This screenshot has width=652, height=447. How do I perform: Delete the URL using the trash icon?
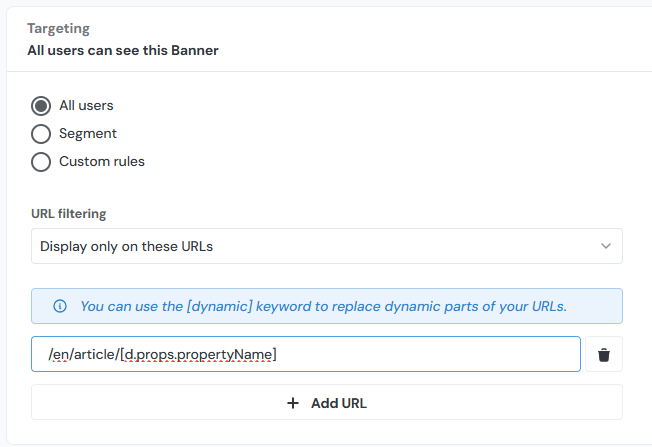coord(604,354)
